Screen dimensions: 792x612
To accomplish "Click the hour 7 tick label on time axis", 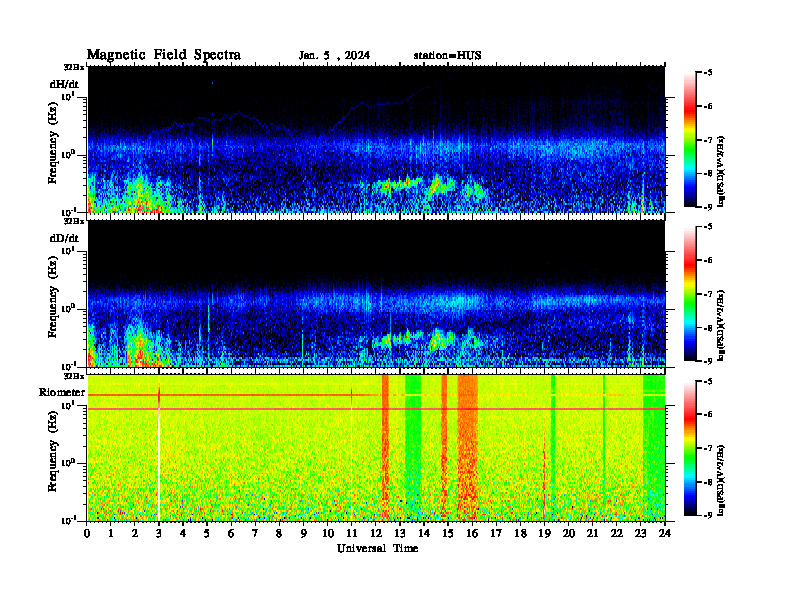I will (x=255, y=534).
